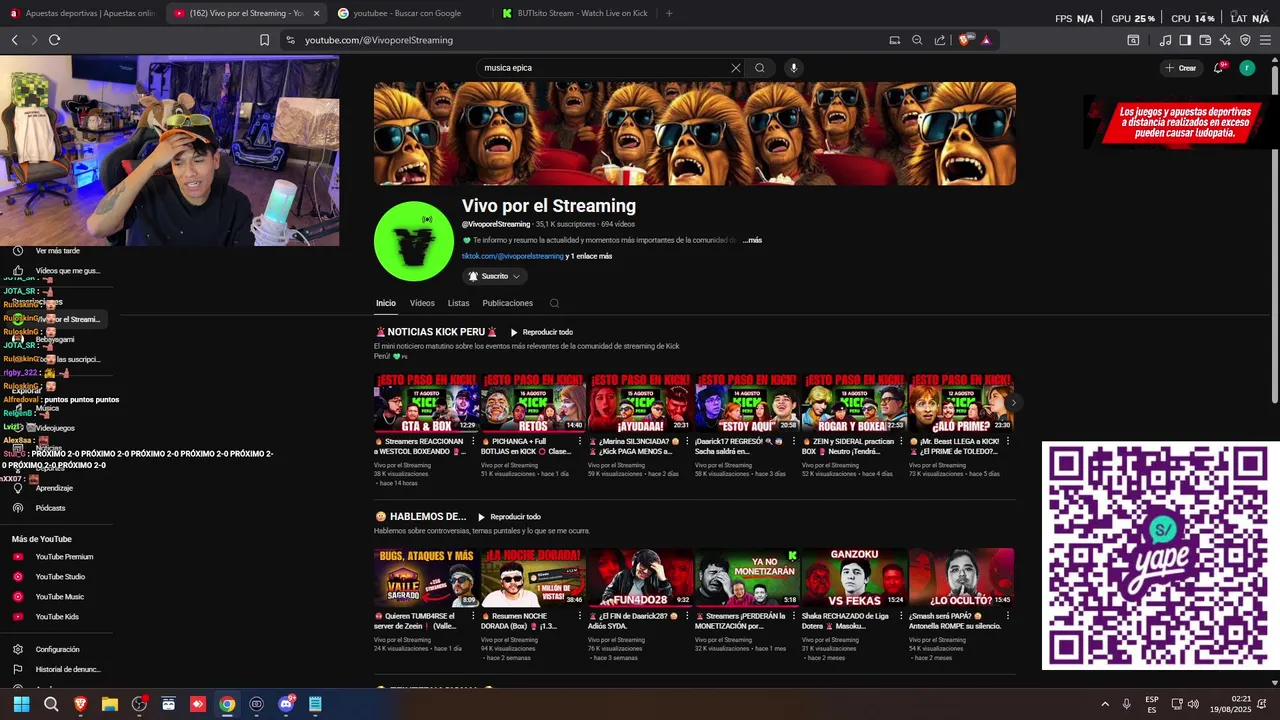Start voice search with the microphone icon

pos(794,68)
